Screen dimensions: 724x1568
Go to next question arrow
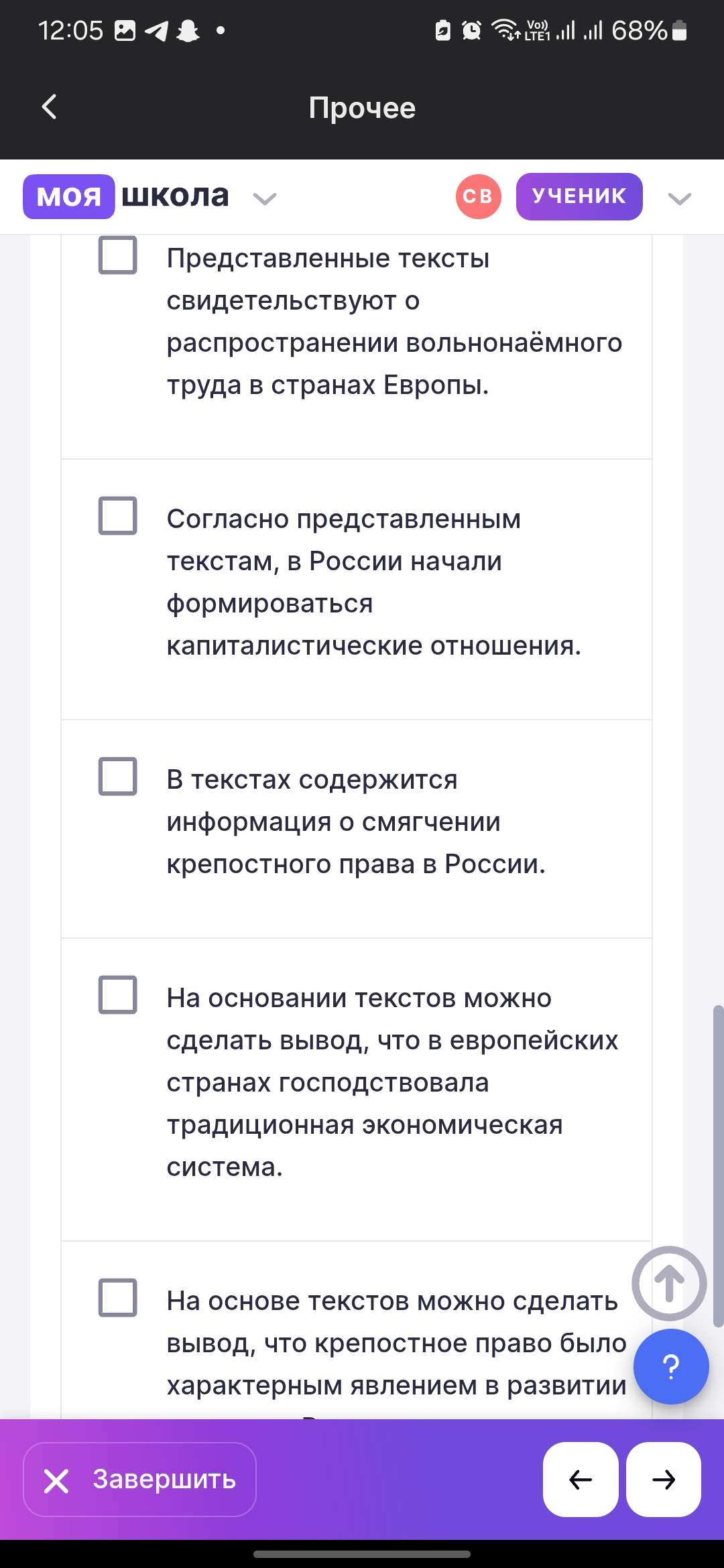(x=664, y=1479)
